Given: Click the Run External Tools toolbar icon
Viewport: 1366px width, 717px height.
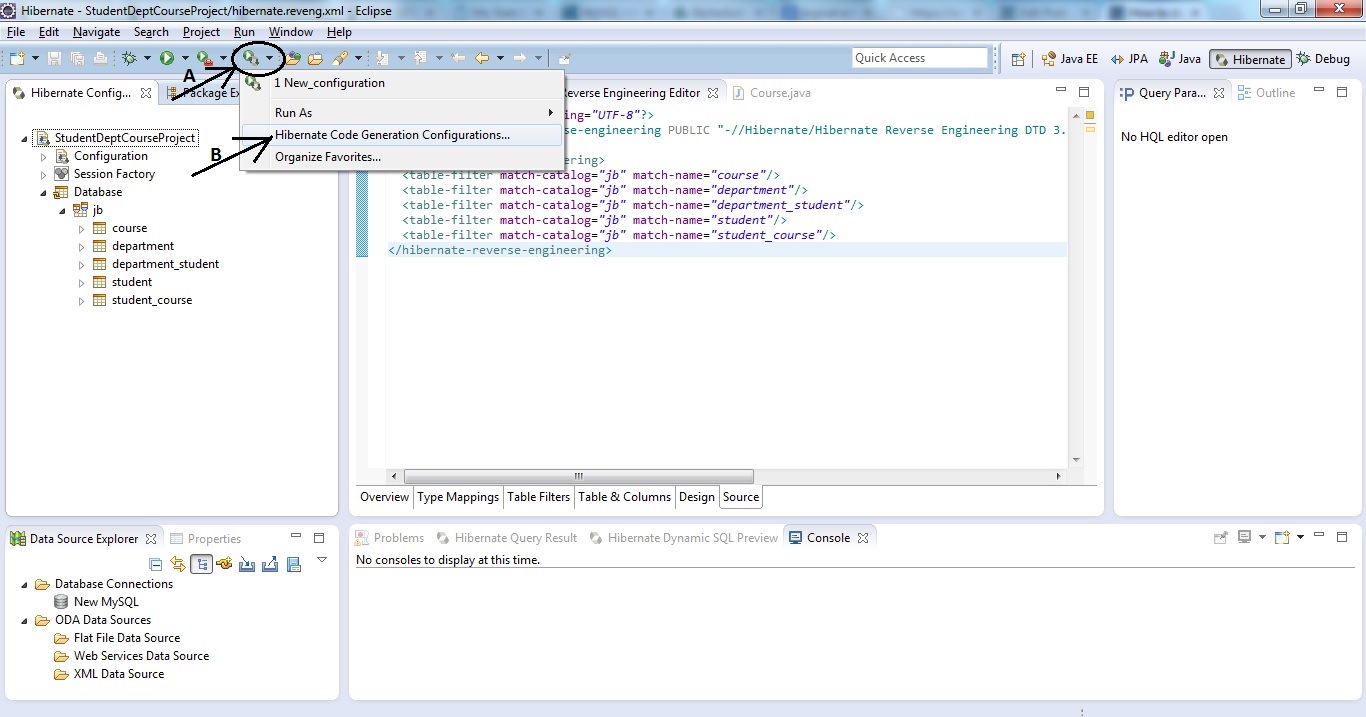Looking at the screenshot, I should tap(205, 59).
